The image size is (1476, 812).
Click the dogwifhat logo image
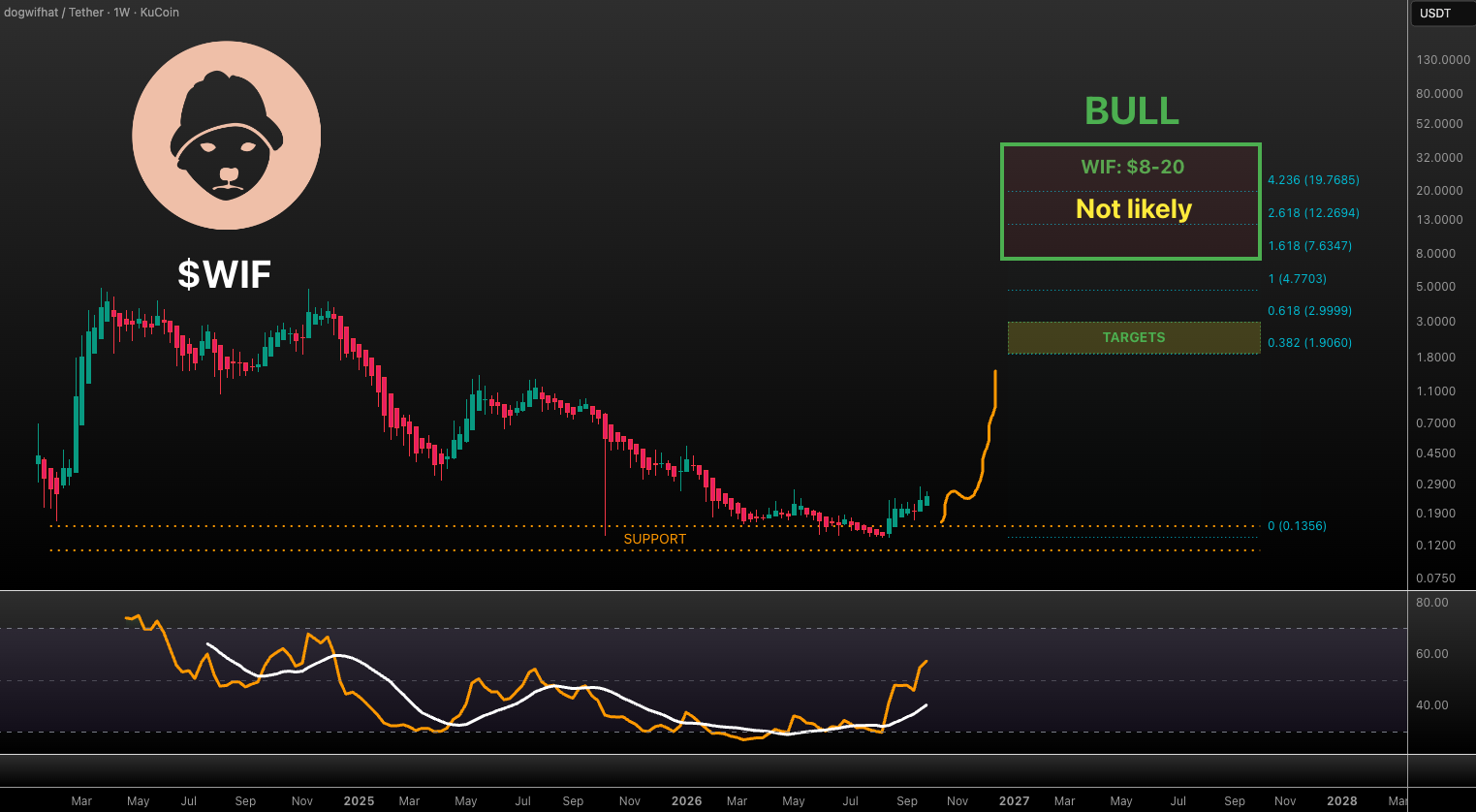click(x=227, y=135)
